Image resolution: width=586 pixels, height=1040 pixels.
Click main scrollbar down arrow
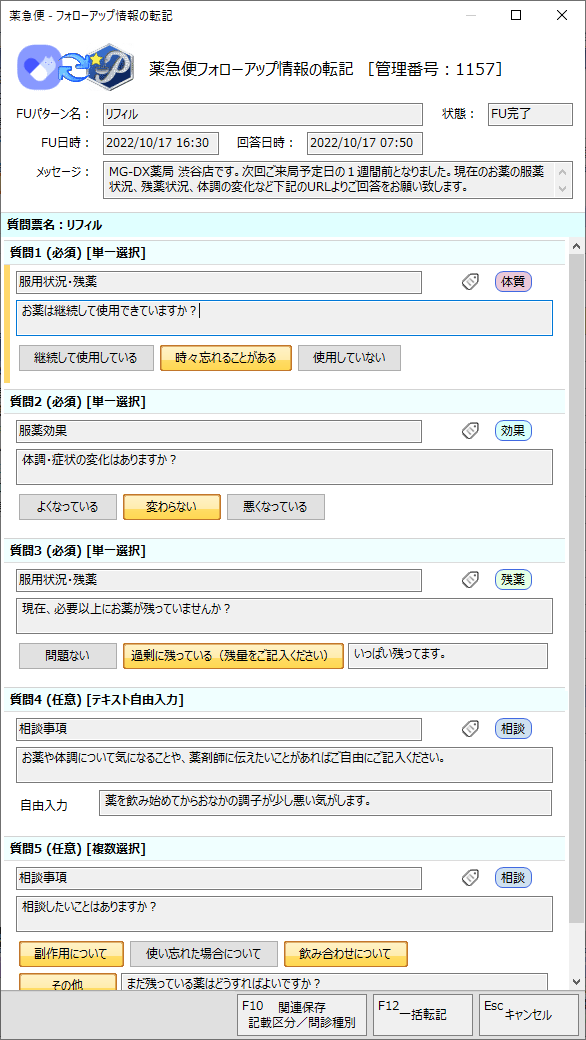pyautogui.click(x=576, y=982)
